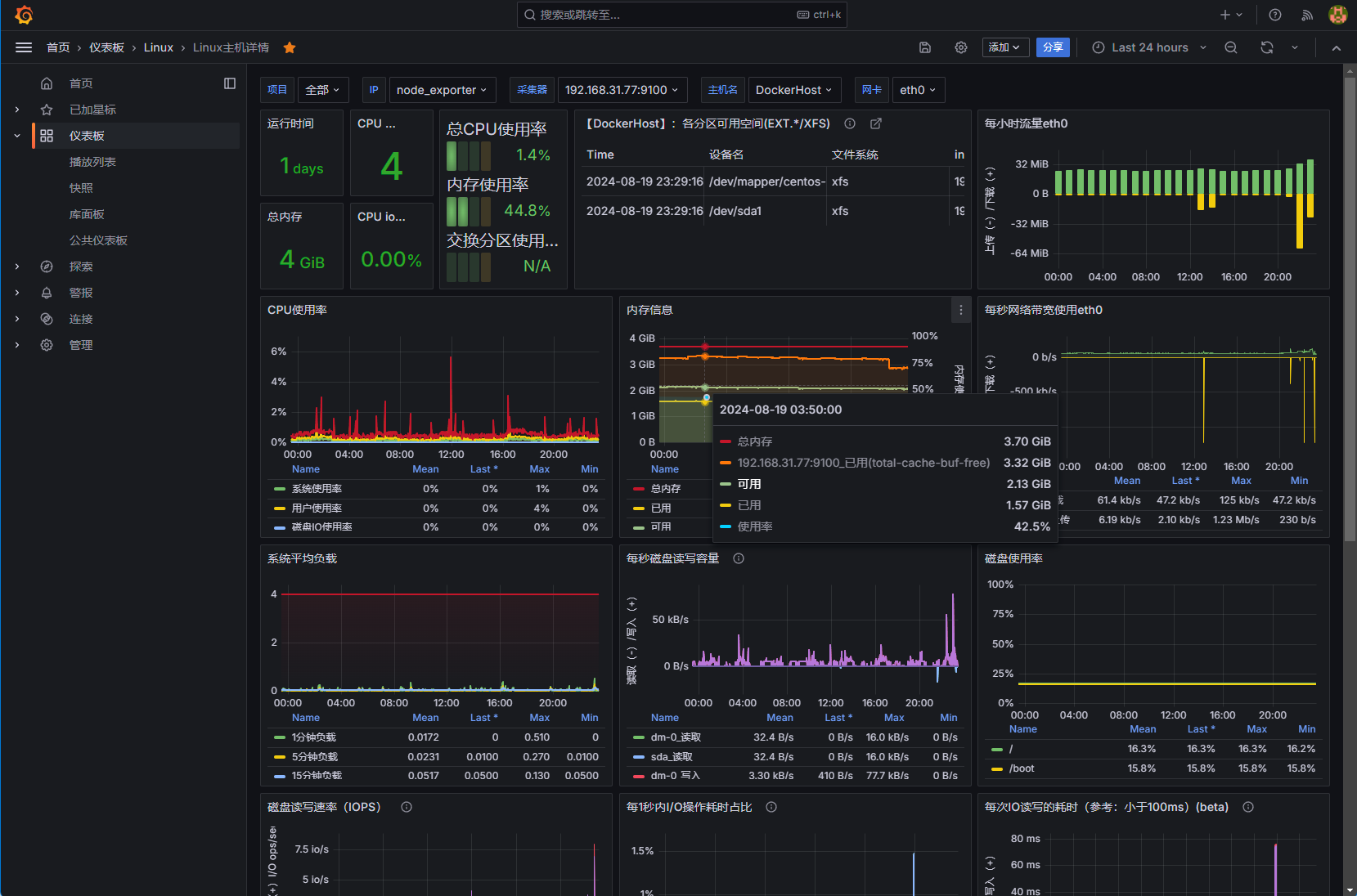Image resolution: width=1357 pixels, height=896 pixels.
Task: Zoom out the time range
Action: (x=1231, y=47)
